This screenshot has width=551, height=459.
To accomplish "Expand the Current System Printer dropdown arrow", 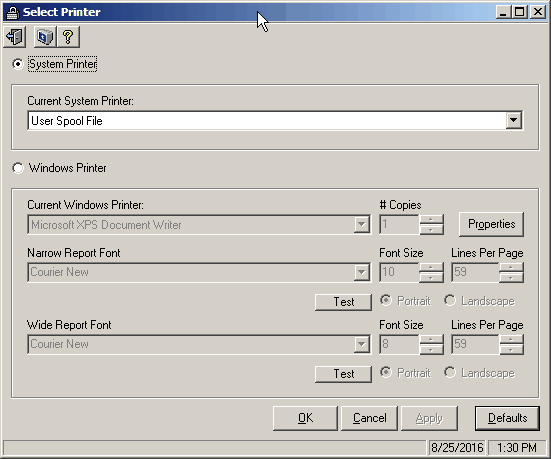I will coord(513,121).
